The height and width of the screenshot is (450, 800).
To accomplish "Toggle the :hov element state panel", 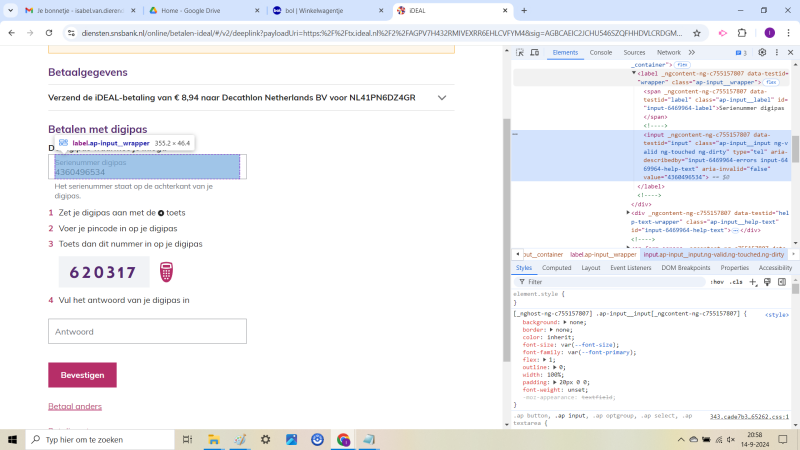I will pyautogui.click(x=717, y=282).
